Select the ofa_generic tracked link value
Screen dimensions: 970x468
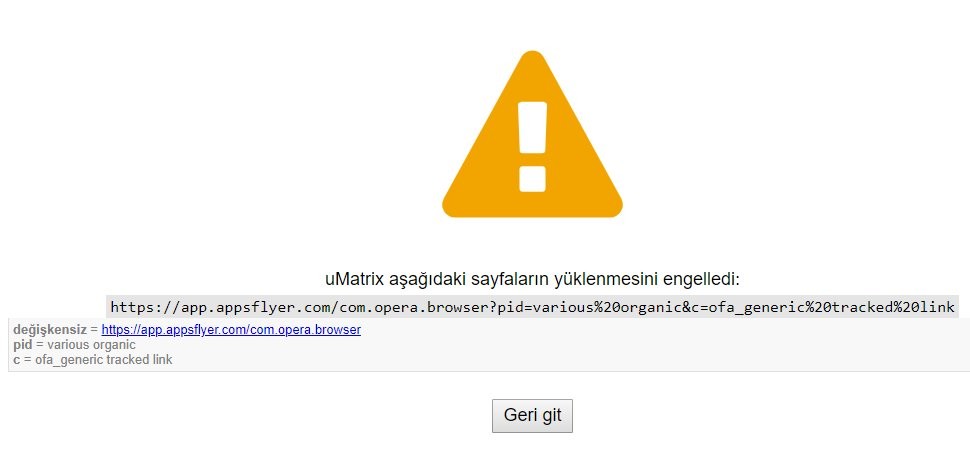point(104,360)
